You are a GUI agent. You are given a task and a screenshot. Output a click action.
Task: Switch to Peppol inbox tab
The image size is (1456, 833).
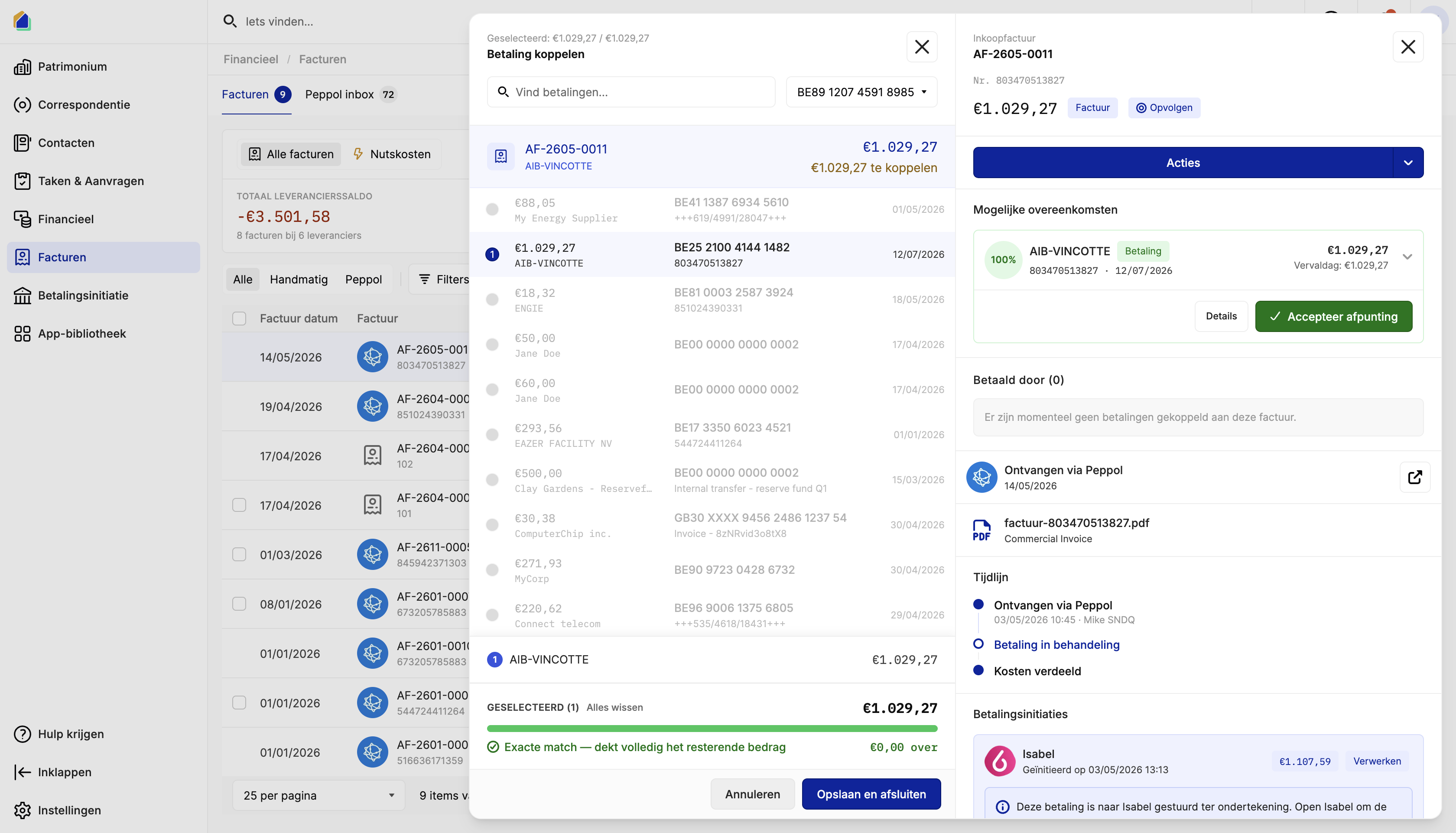point(351,94)
